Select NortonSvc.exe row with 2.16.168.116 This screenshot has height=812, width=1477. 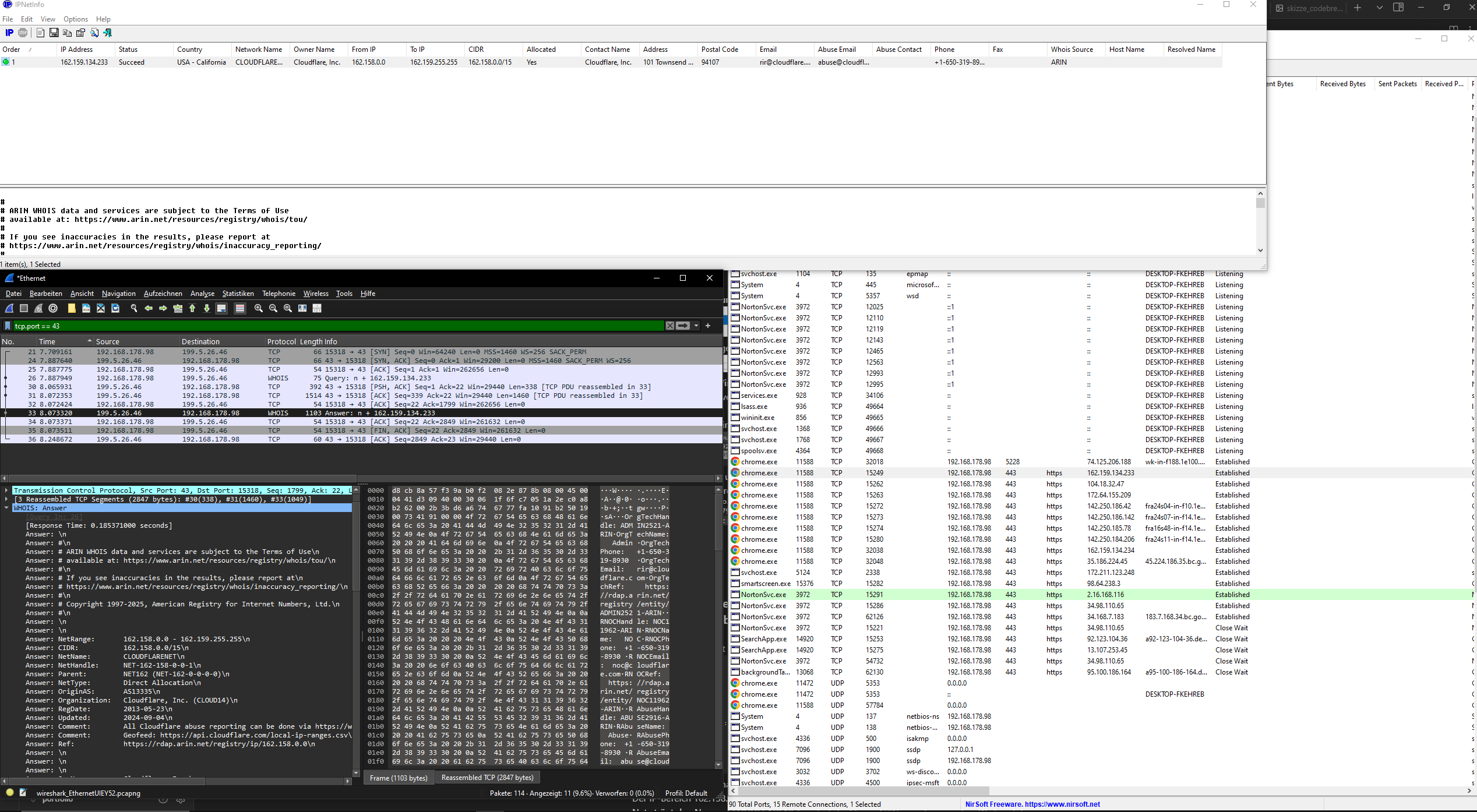(x=1102, y=595)
